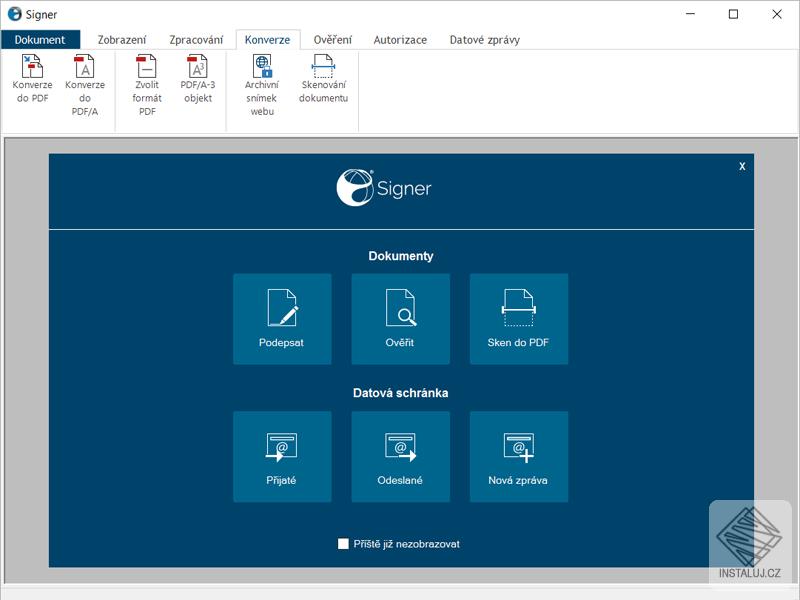Choose the Sken do PDF tile
This screenshot has width=800, height=600.
click(519, 319)
